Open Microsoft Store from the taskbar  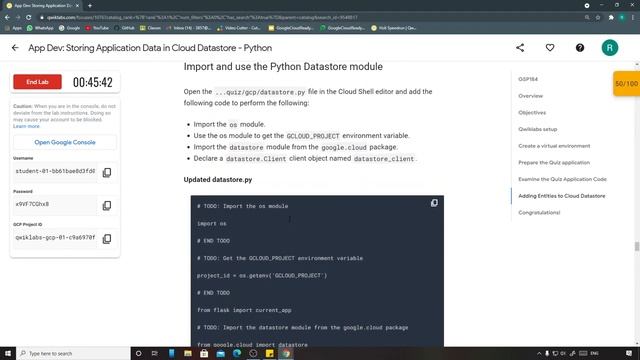pos(204,353)
